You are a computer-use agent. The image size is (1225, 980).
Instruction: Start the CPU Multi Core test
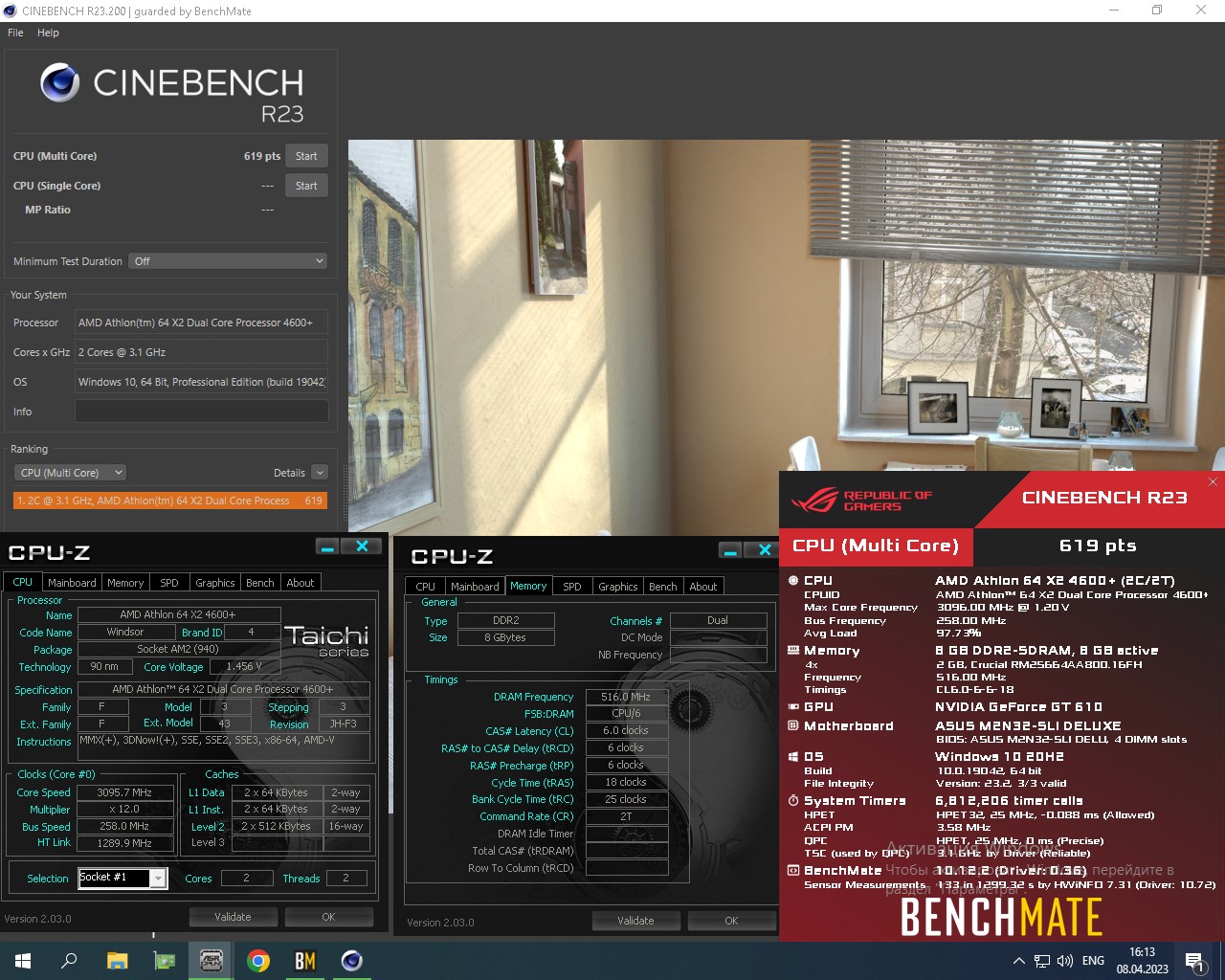pos(306,156)
